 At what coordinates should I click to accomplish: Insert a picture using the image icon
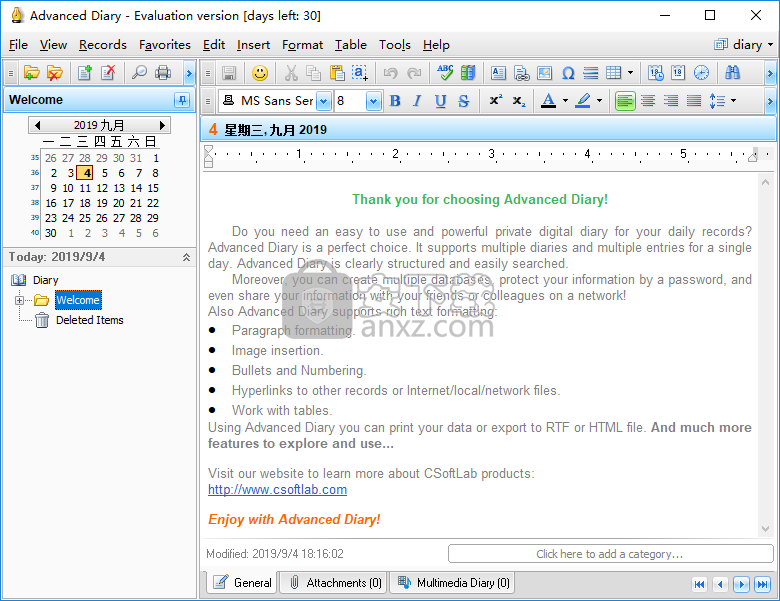(545, 73)
